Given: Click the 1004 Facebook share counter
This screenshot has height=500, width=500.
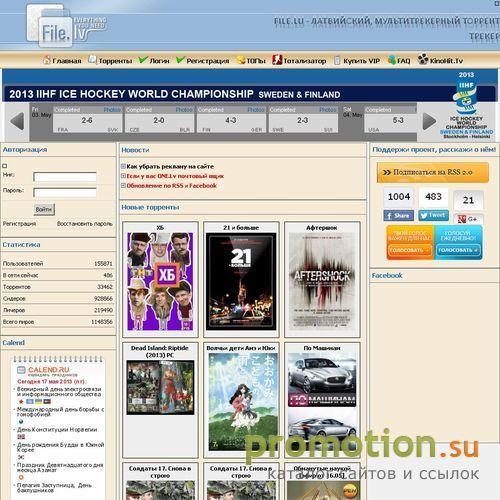Looking at the screenshot, I should [399, 197].
